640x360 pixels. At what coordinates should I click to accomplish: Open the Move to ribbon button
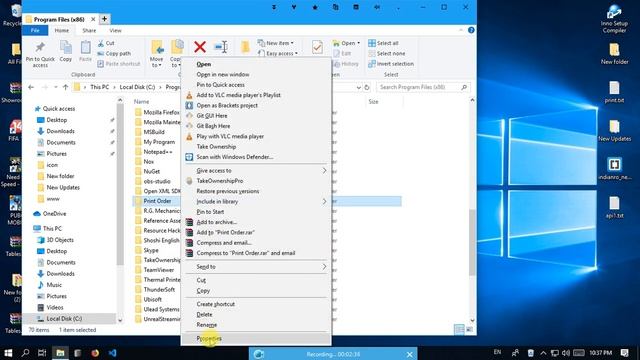(x=157, y=53)
